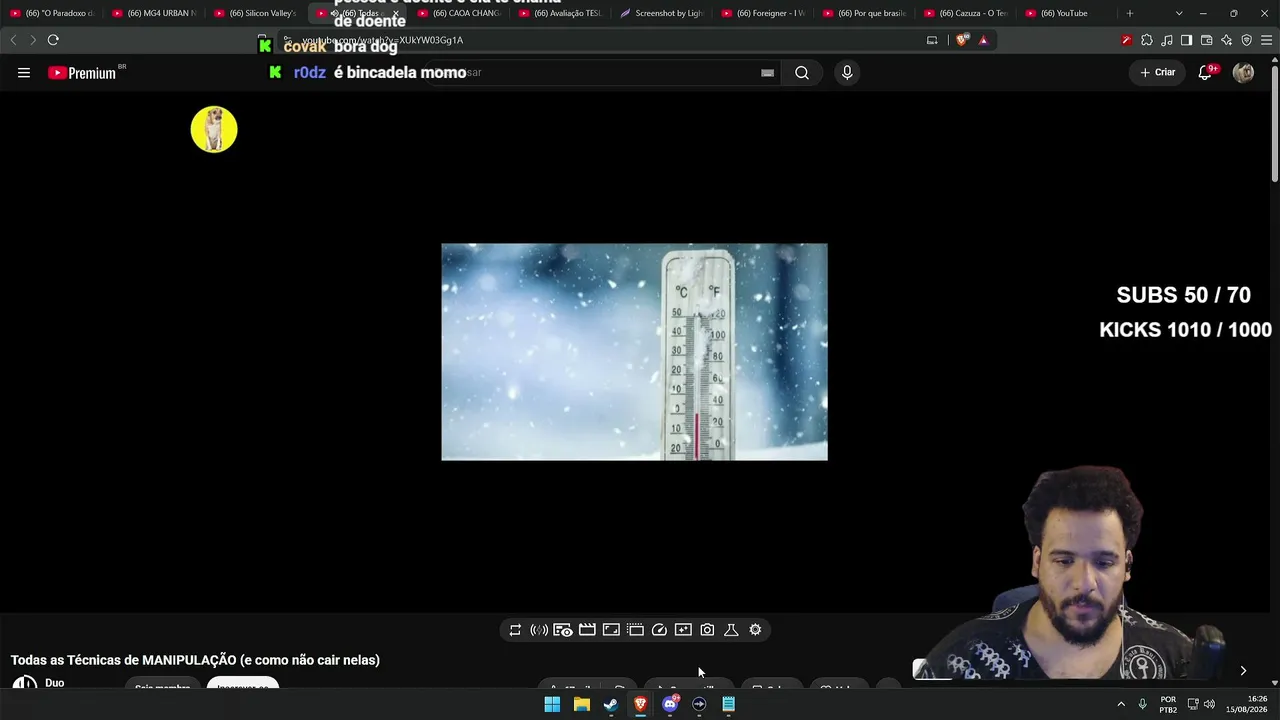Click the Criar create button

[x=1158, y=72]
